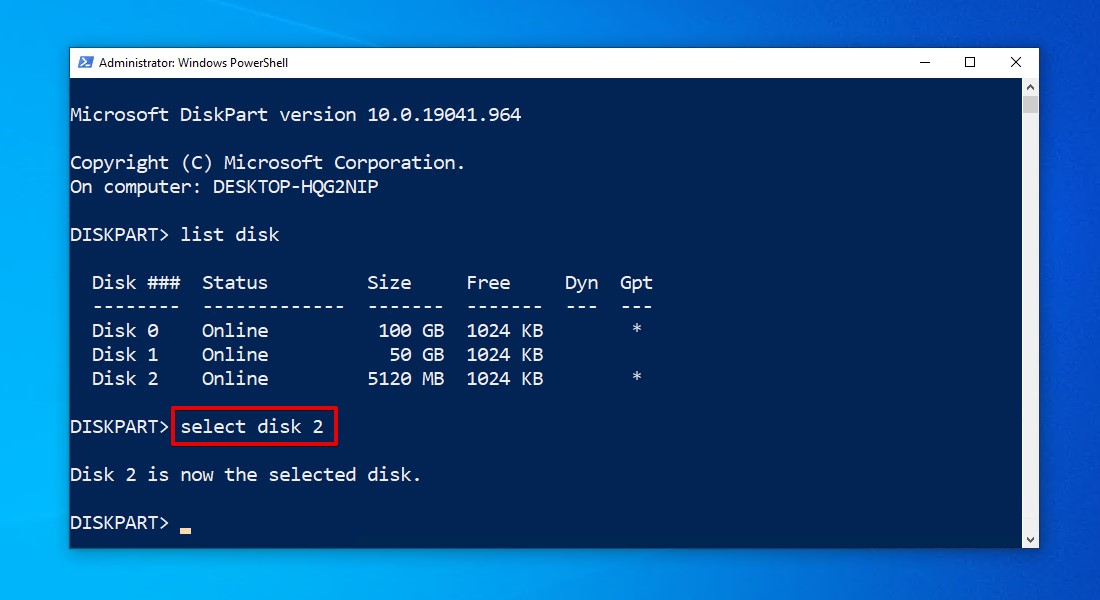Click the Gpt asterisk for Disk 0

[x=636, y=328]
